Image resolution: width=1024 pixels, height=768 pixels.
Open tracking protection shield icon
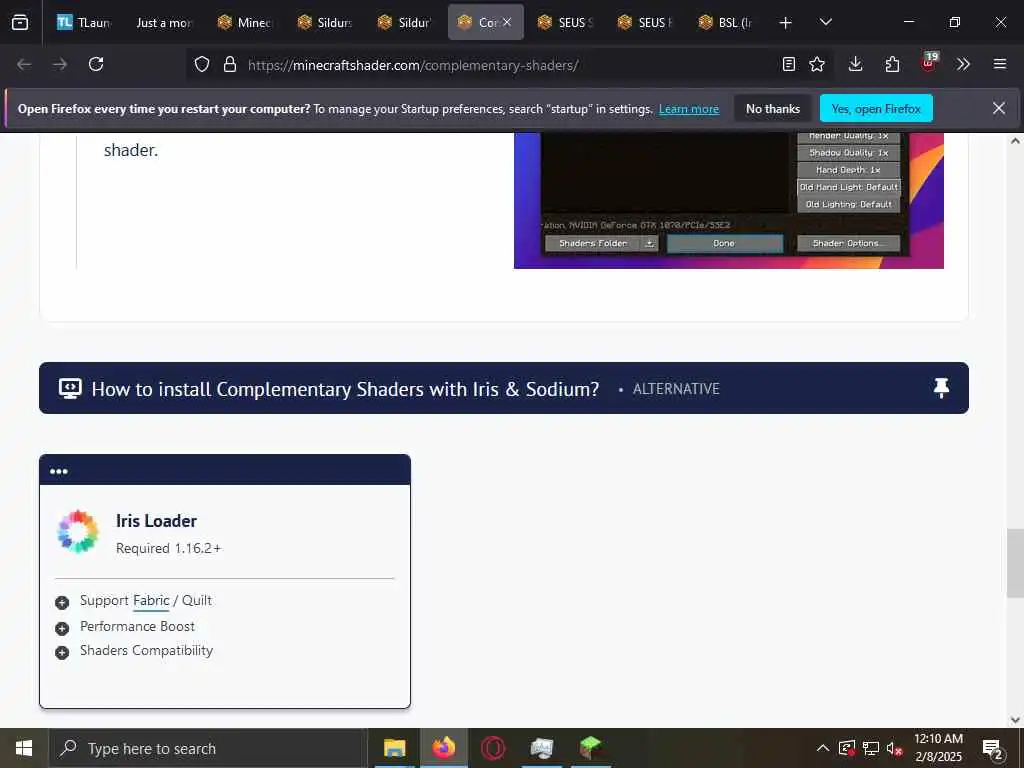tap(202, 64)
